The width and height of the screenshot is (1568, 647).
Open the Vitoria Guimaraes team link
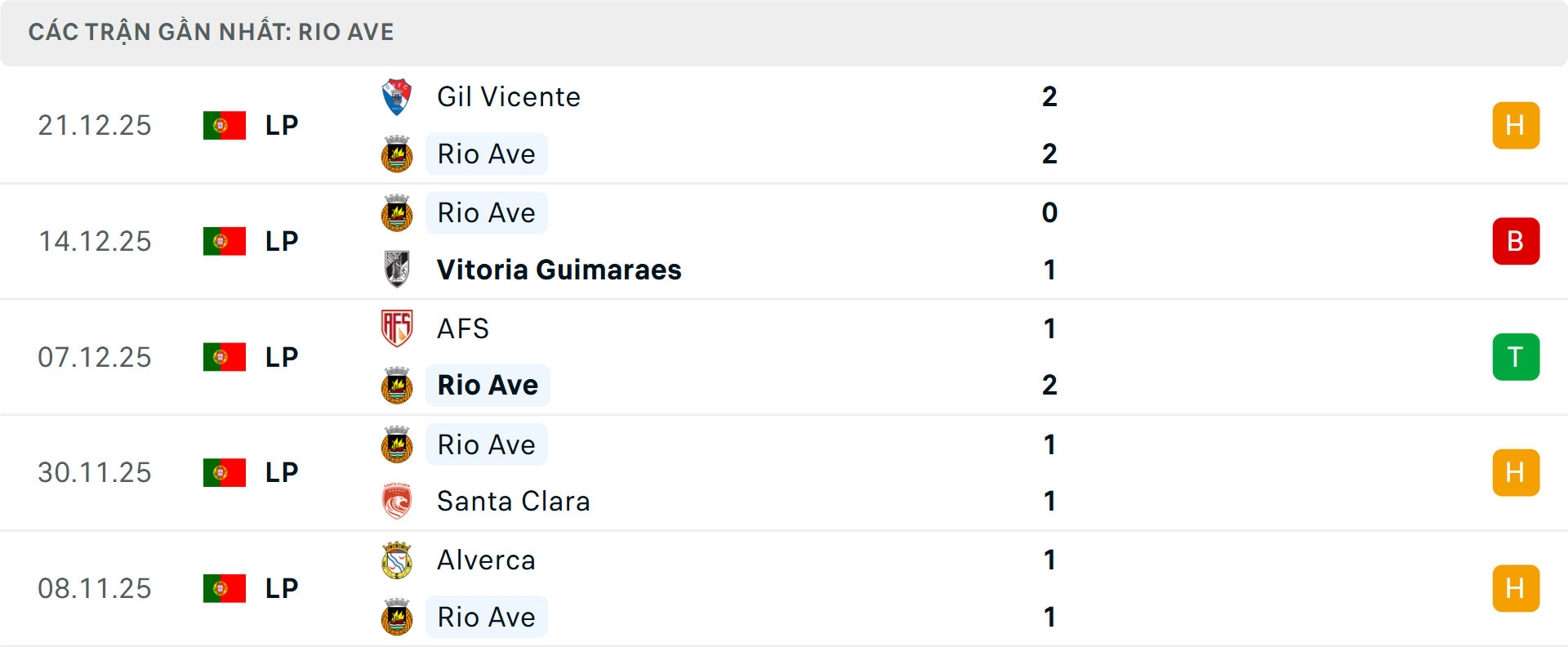click(x=559, y=270)
